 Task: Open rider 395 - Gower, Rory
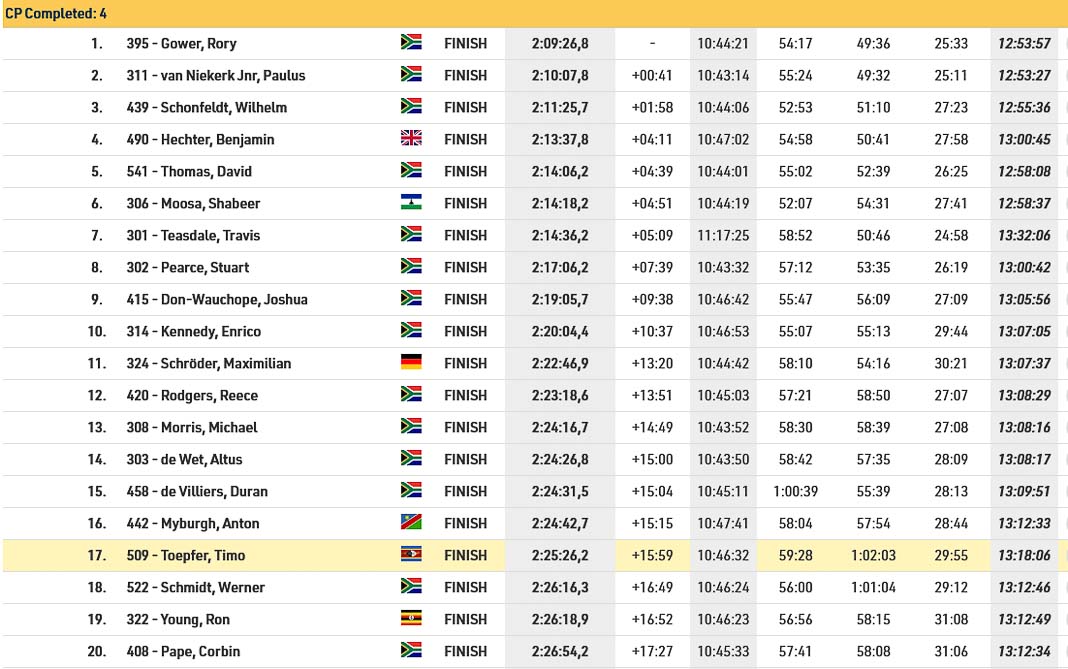pos(181,44)
